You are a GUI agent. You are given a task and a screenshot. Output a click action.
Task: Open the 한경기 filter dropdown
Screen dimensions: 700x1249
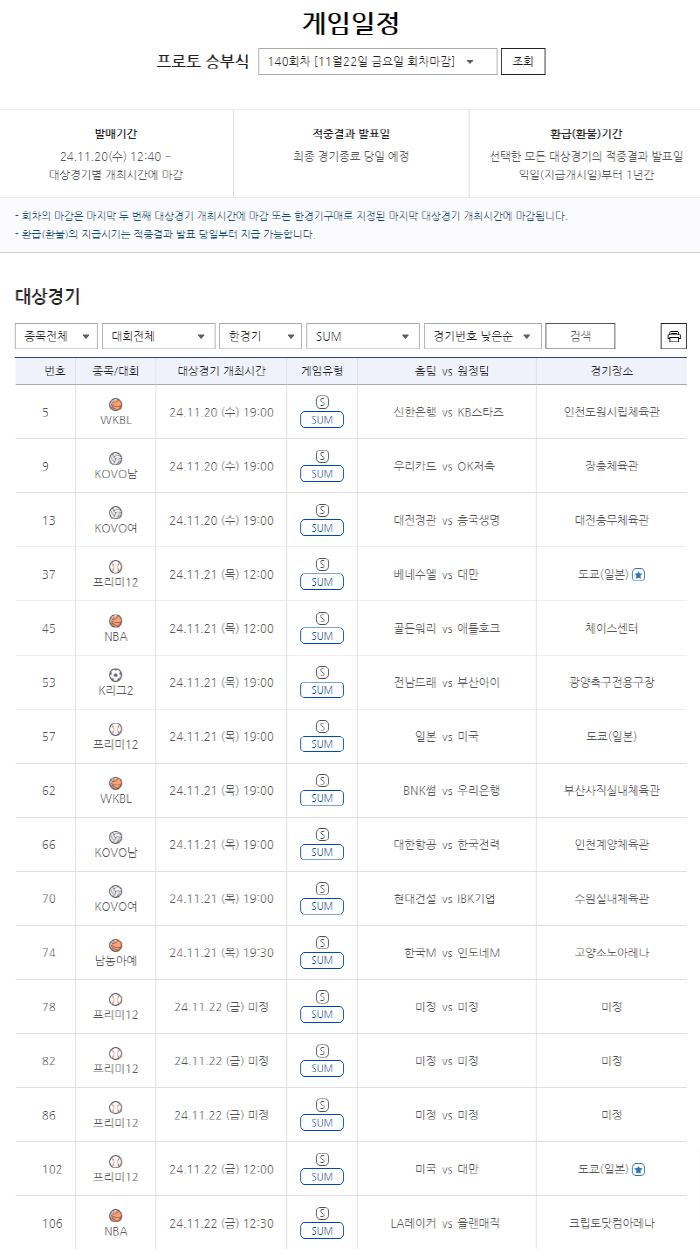tap(260, 336)
